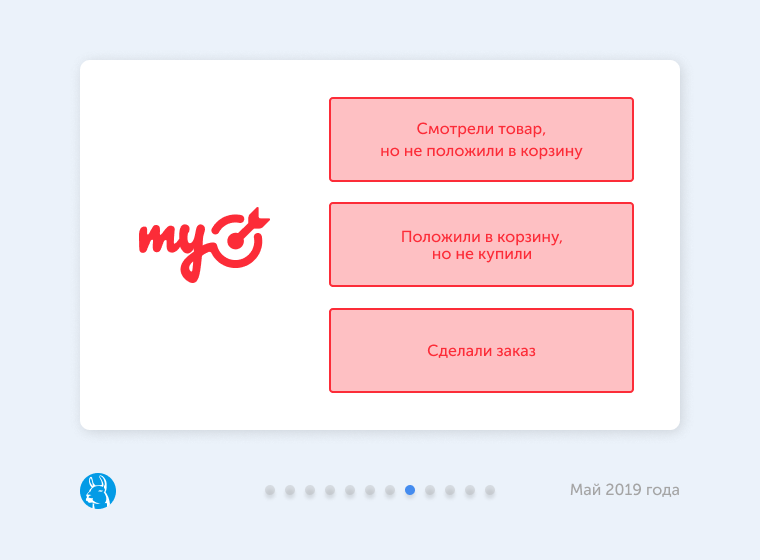Go to the last pagination dot
Screen dimensions: 760x560
point(490,490)
